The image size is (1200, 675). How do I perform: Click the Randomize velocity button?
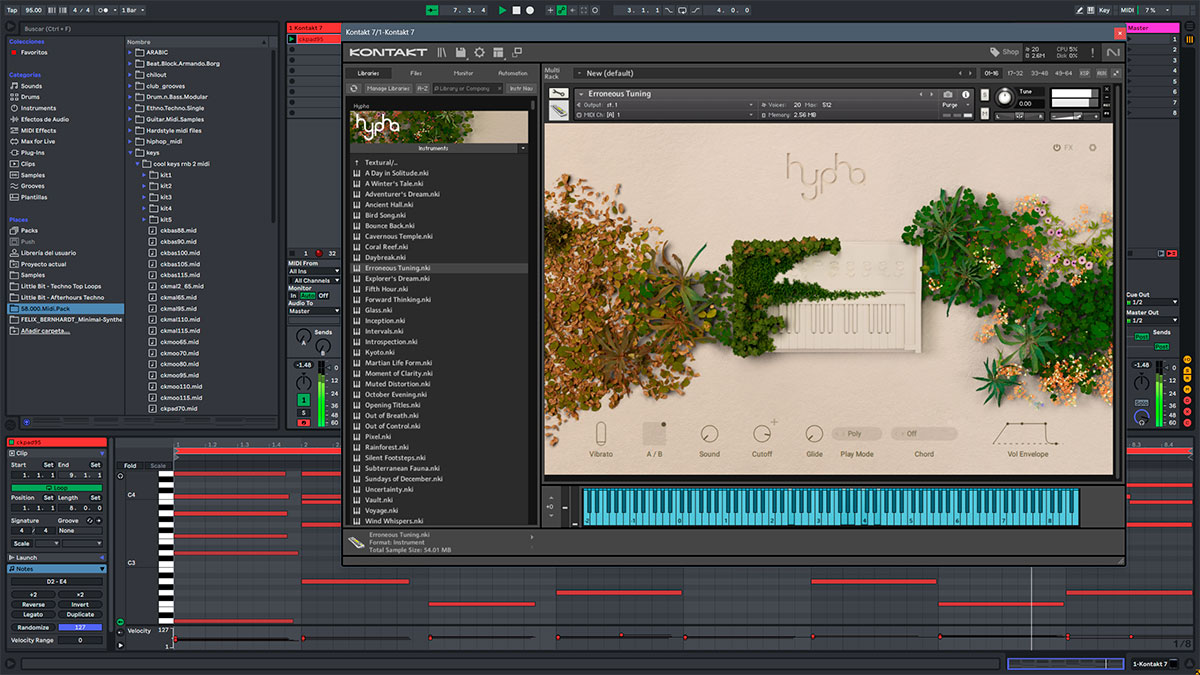(x=33, y=627)
